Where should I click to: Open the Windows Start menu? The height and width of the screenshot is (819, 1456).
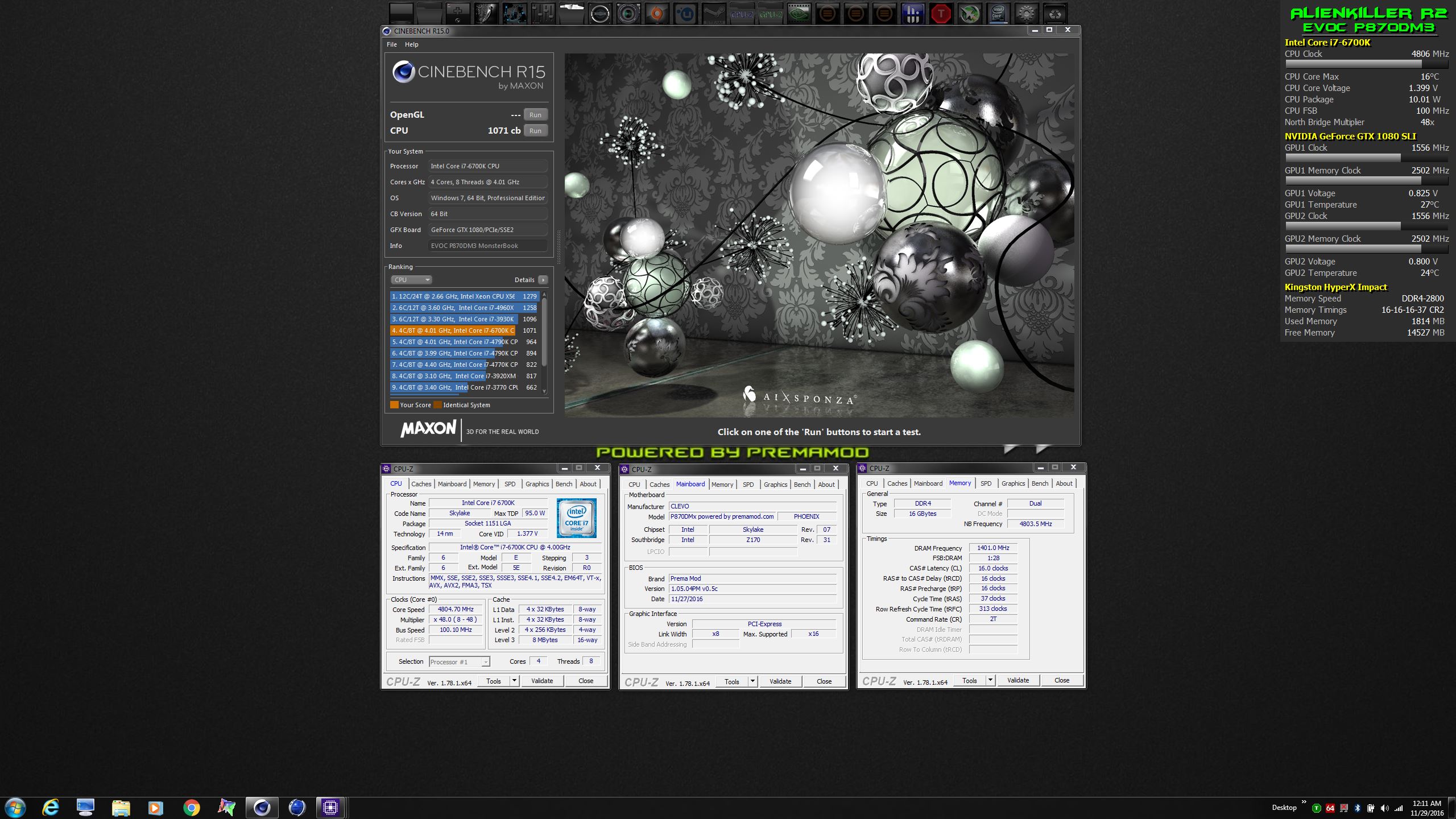click(15, 808)
